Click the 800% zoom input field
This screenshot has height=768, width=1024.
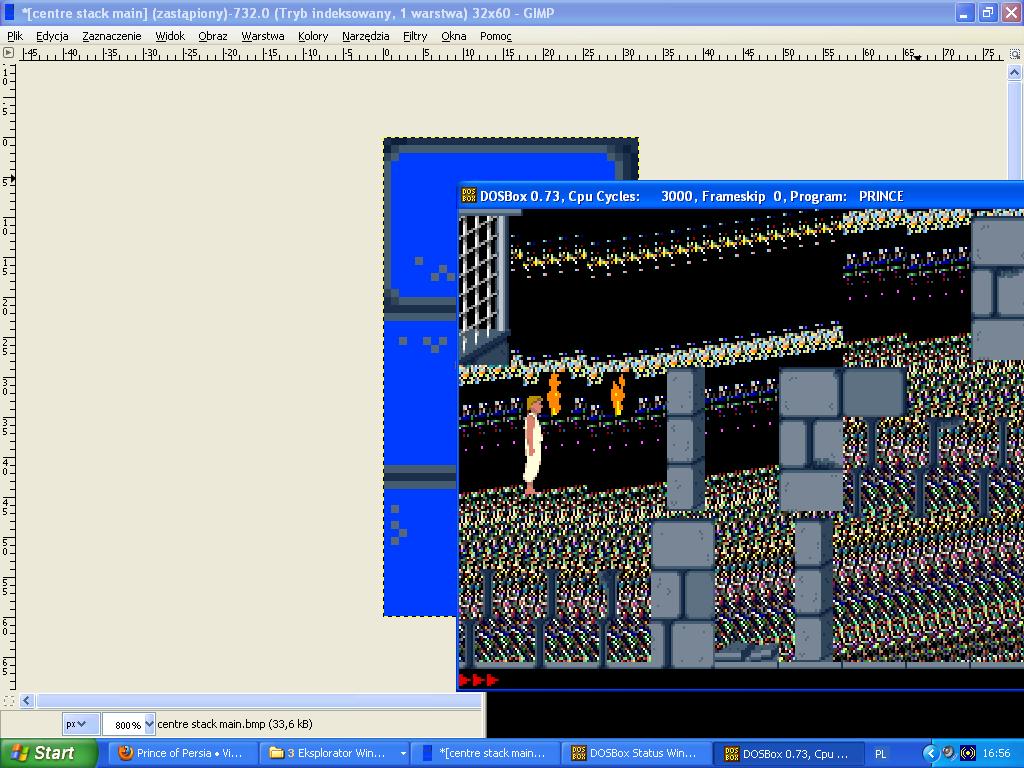pyautogui.click(x=124, y=724)
